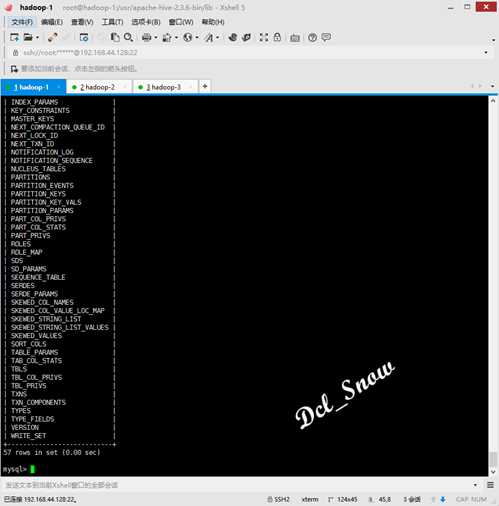Click the paste clipboard toolbar icon
The height and width of the screenshot is (506, 499).
[x=115, y=37]
